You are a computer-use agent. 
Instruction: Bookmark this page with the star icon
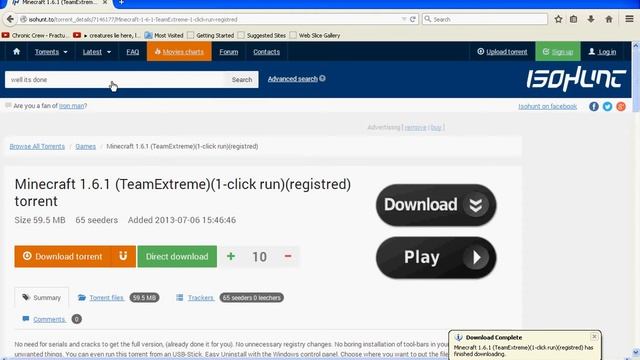pyautogui.click(x=558, y=19)
